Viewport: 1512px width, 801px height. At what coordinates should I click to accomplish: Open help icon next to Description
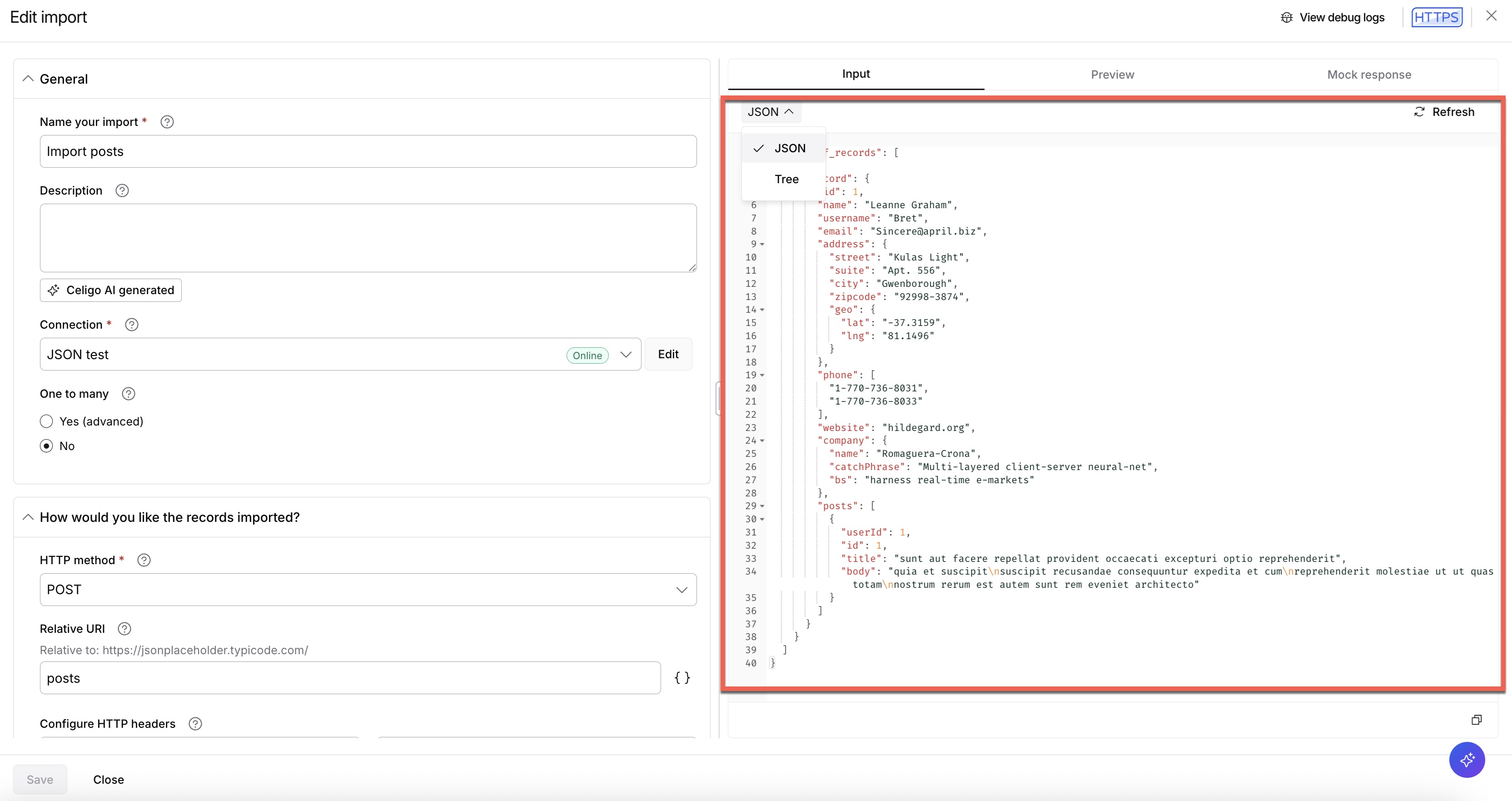pos(122,190)
